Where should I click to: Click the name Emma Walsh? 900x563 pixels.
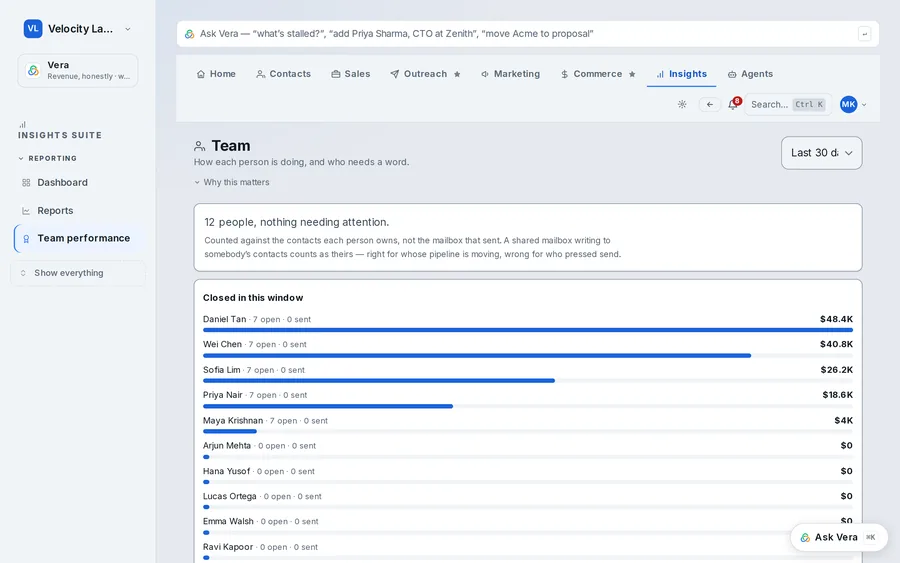pos(228,521)
